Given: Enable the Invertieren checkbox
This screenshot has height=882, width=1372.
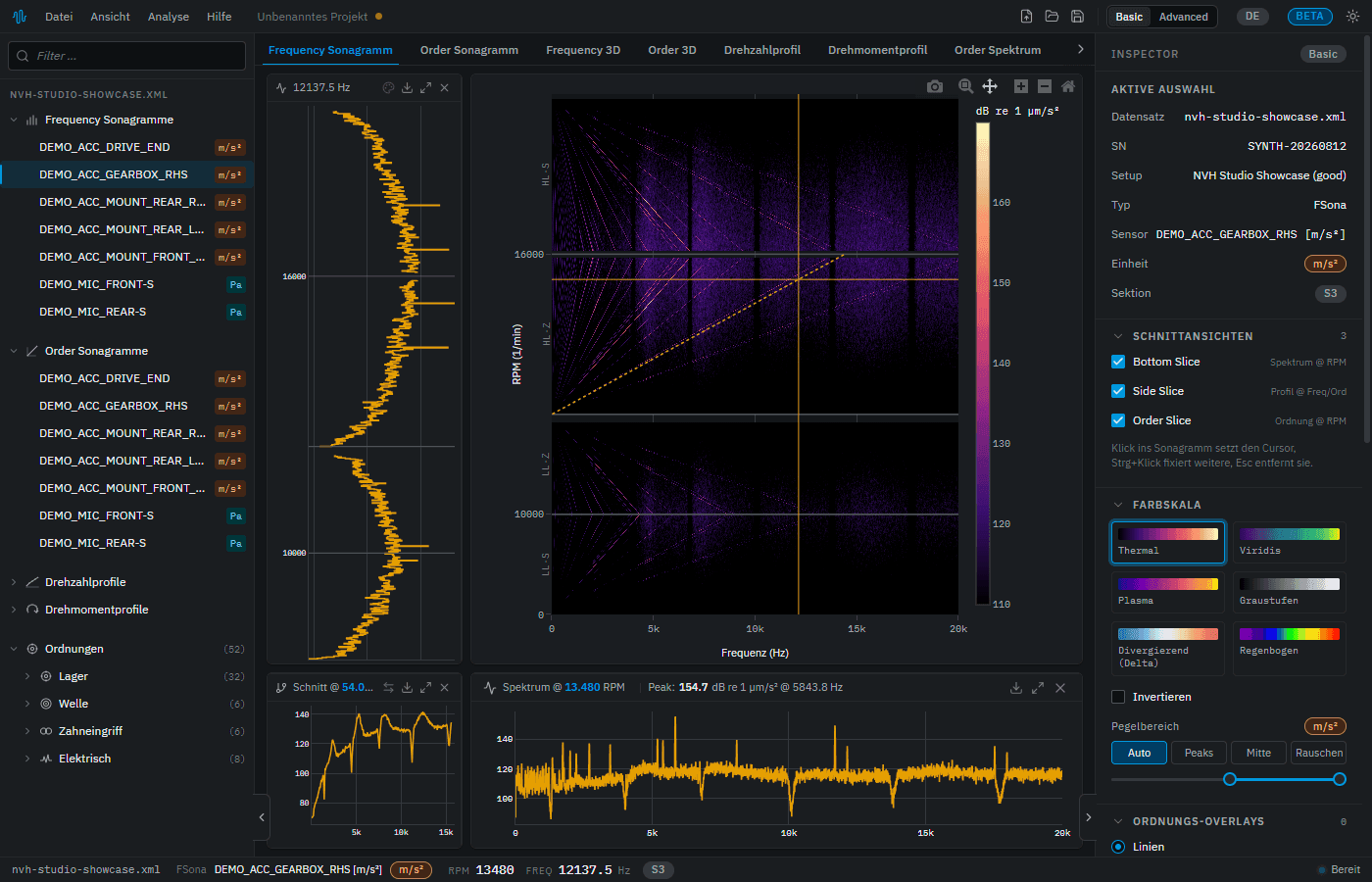Looking at the screenshot, I should pyautogui.click(x=1118, y=697).
